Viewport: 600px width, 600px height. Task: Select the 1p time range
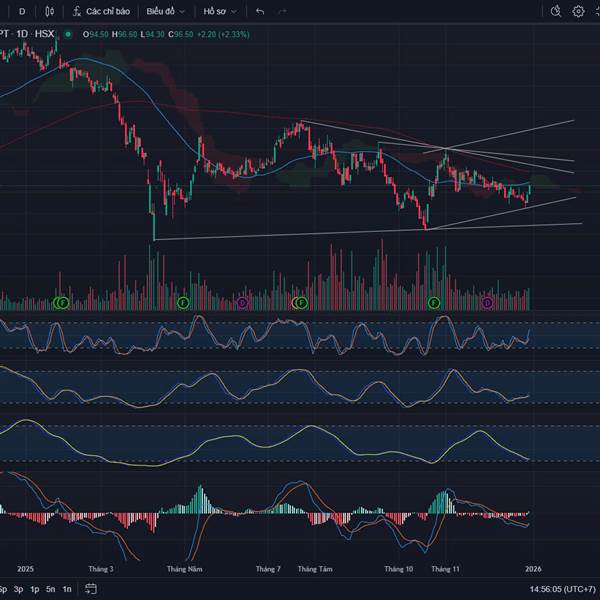(x=35, y=589)
